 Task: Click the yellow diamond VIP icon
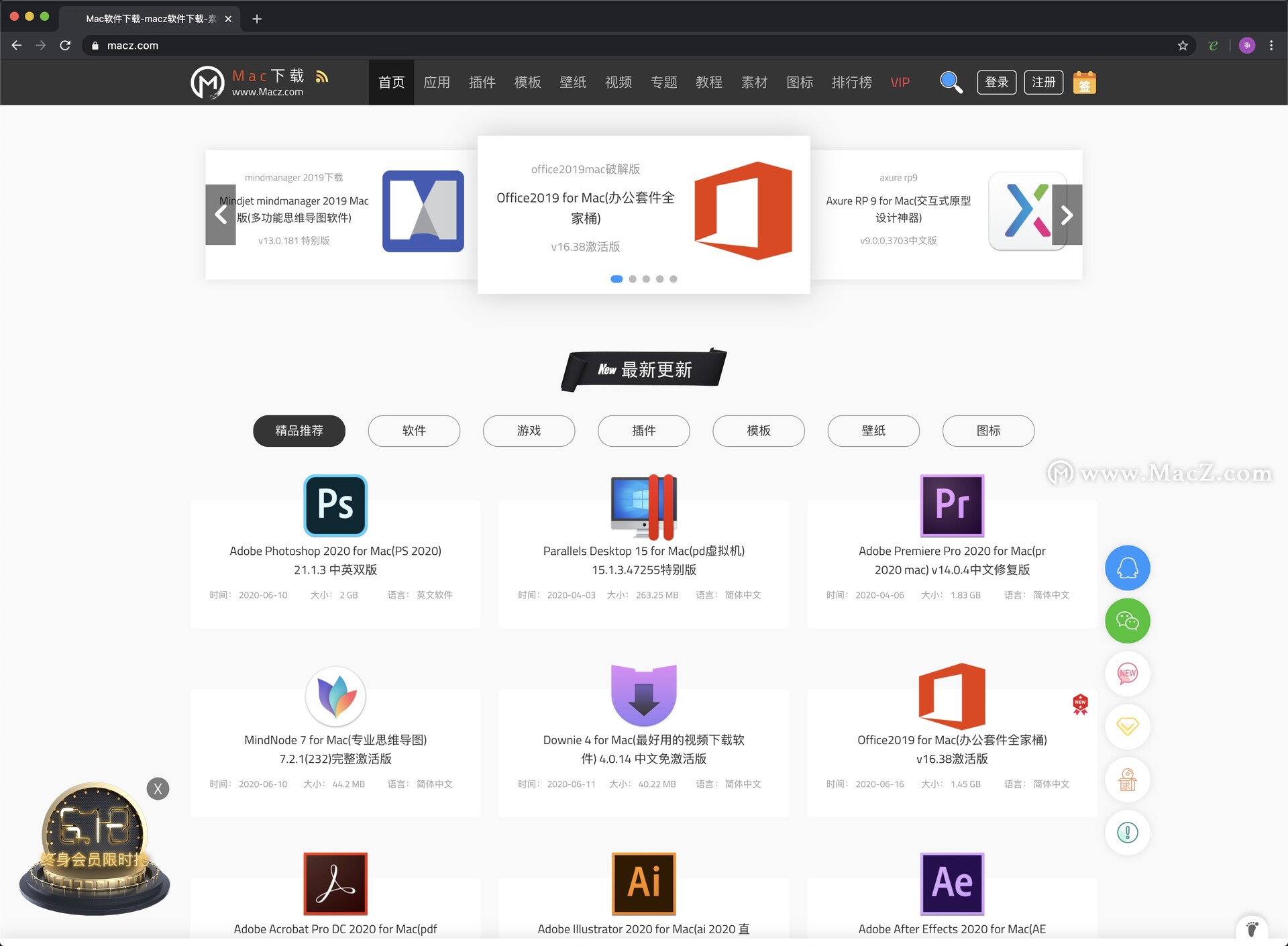[1128, 727]
